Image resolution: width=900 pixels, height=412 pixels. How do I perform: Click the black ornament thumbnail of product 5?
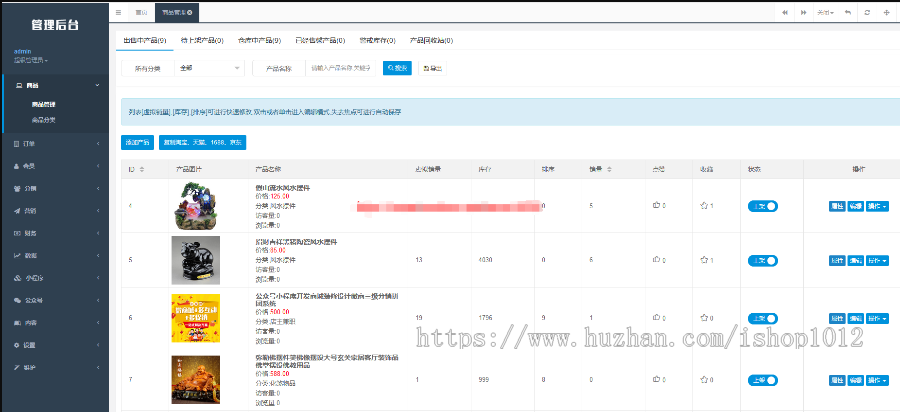pyautogui.click(x=195, y=260)
